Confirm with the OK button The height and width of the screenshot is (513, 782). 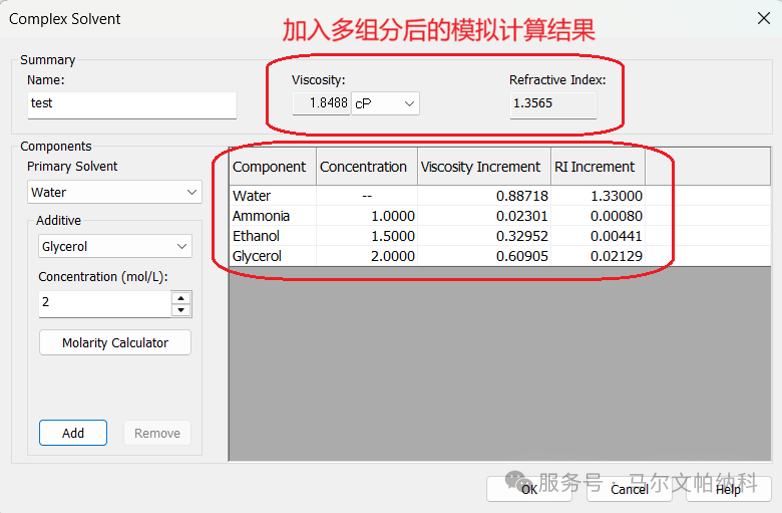(x=529, y=489)
